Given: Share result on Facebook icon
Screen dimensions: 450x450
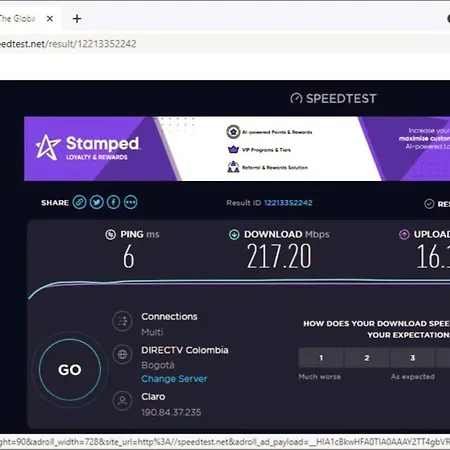Looking at the screenshot, I should tap(113, 202).
